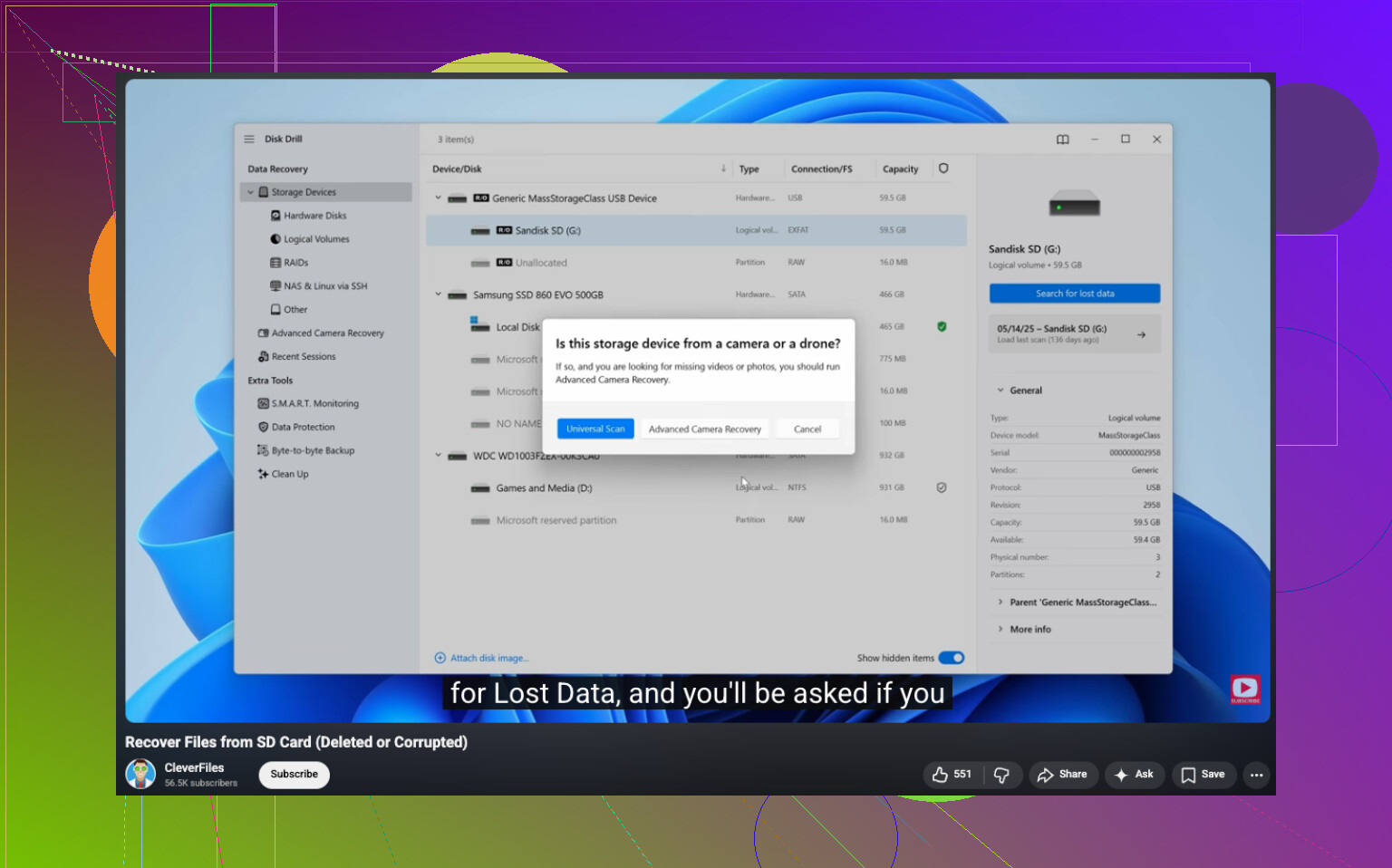Image resolution: width=1392 pixels, height=868 pixels.
Task: Open Byte-to-byte Backup tool
Action: coord(313,451)
